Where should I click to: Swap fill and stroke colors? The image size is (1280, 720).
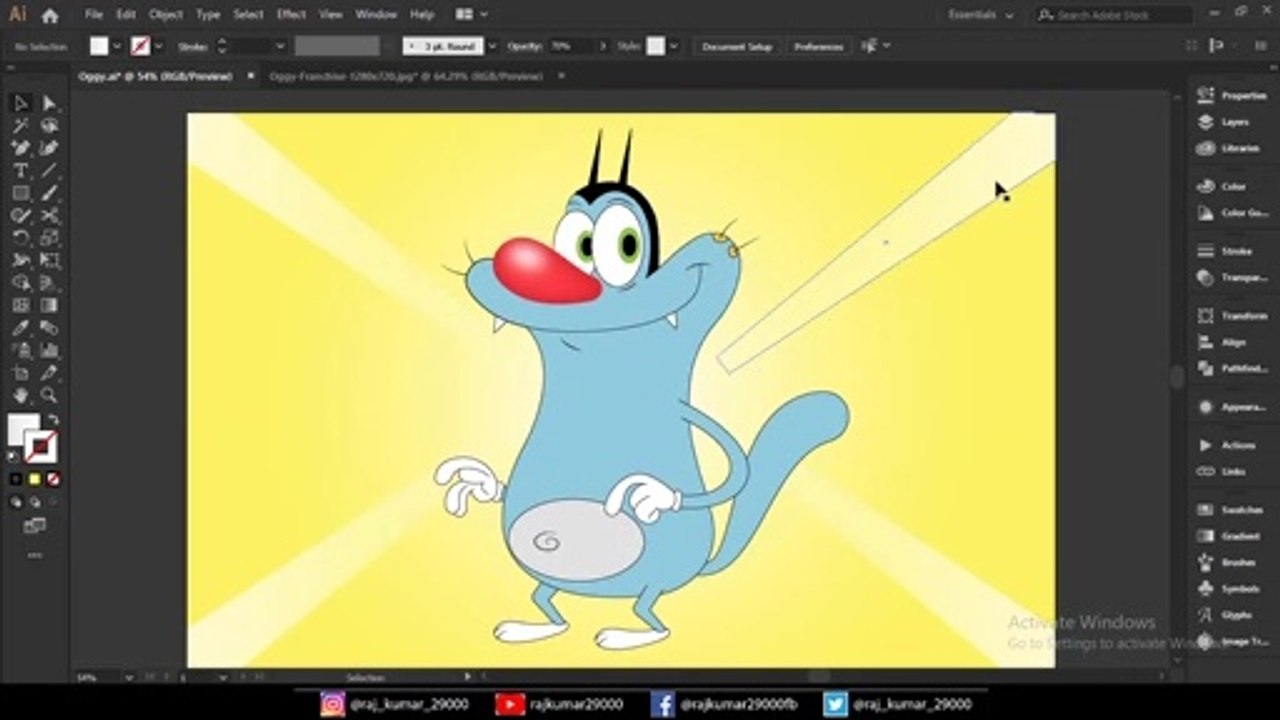54,421
